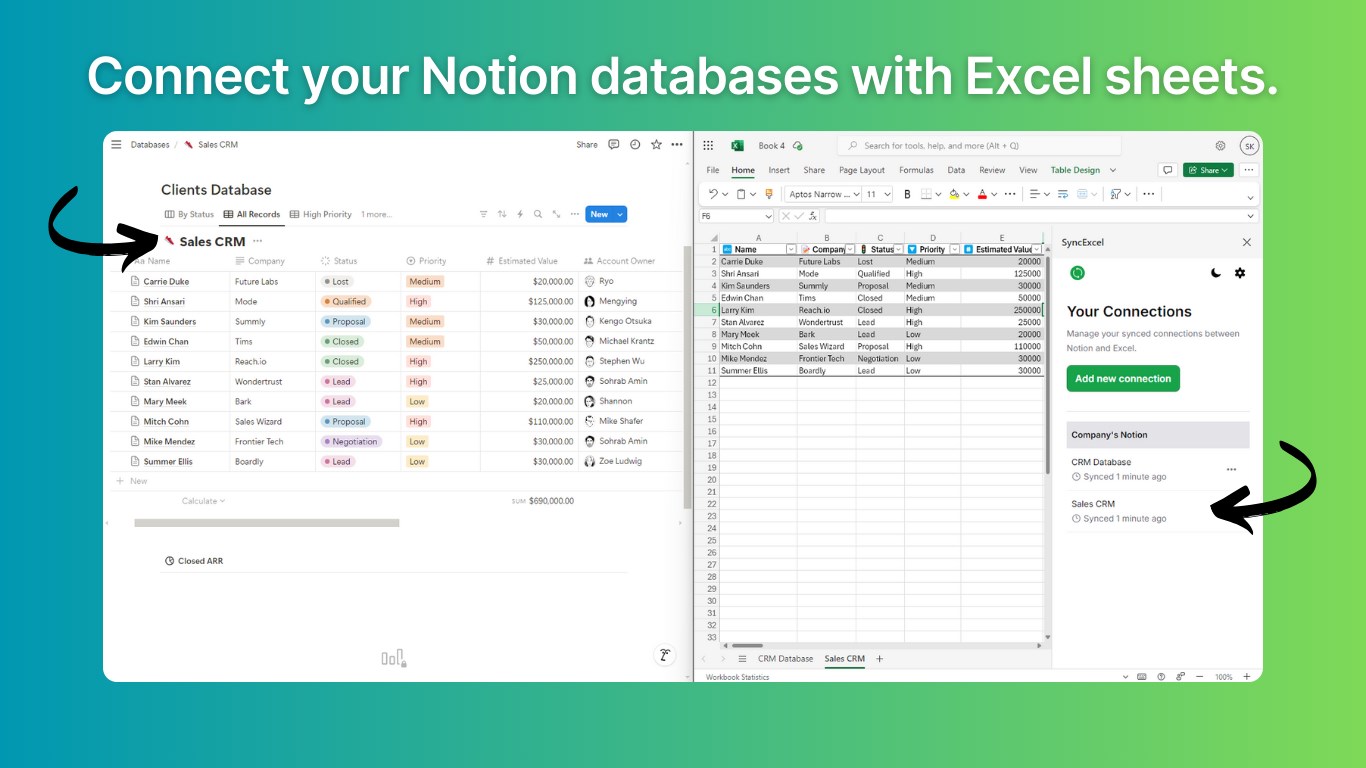Click the Excel logo icon

coord(738,146)
